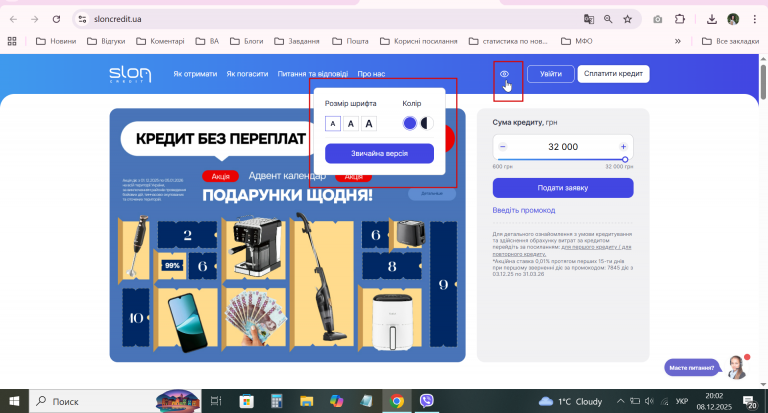This screenshot has height=413, width=768.
Task: Open Viber from the taskbar
Action: coord(427,401)
